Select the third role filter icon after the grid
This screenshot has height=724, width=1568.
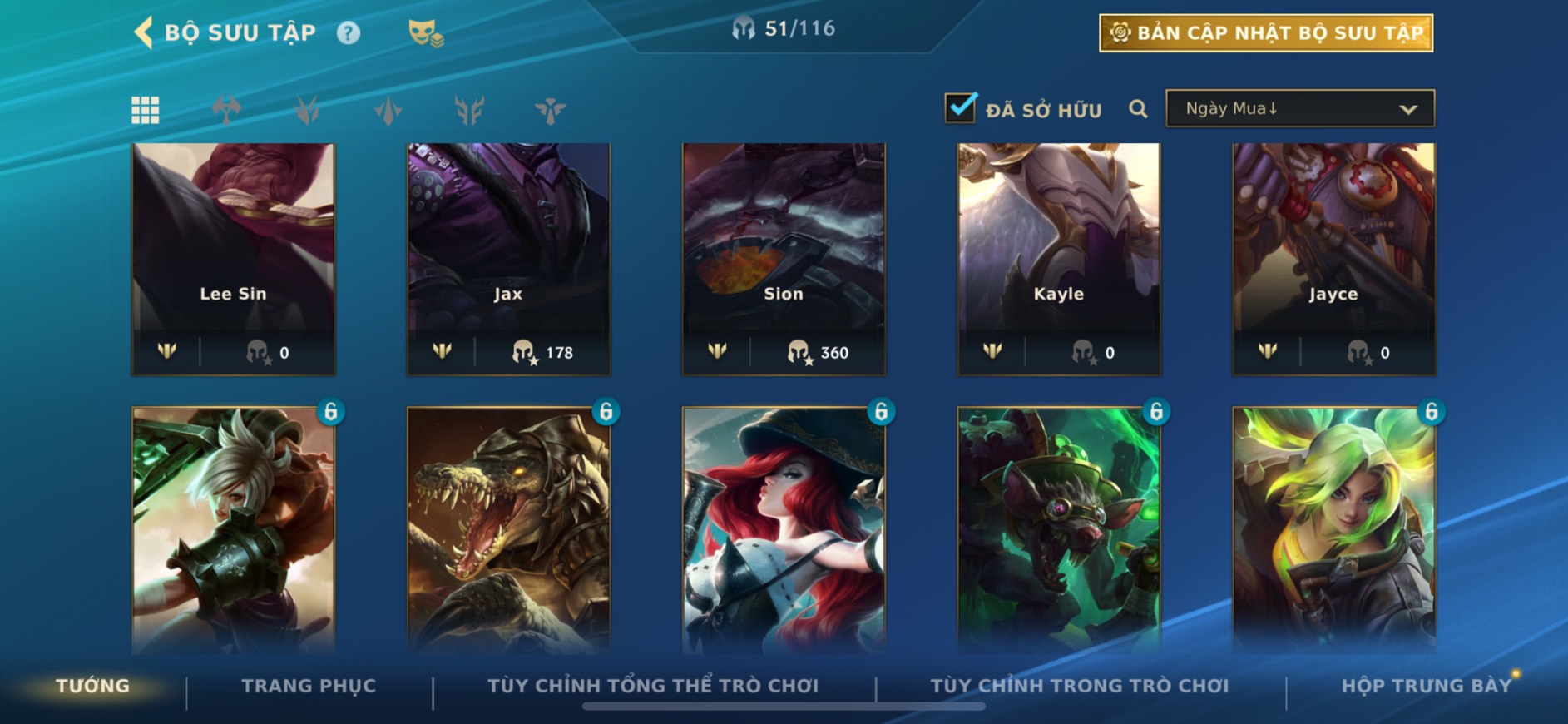(x=388, y=110)
